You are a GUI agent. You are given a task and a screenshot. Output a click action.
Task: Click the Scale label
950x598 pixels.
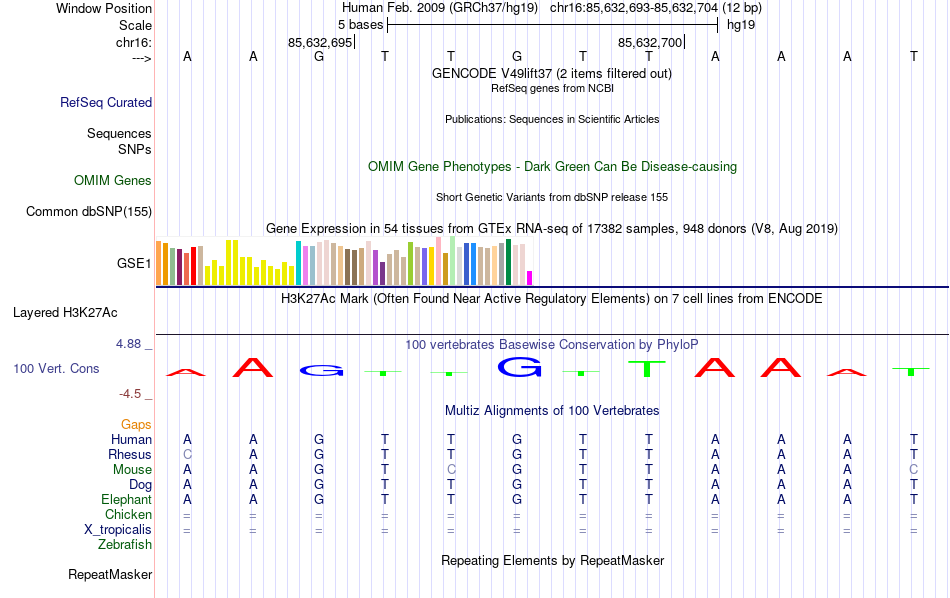click(x=135, y=25)
